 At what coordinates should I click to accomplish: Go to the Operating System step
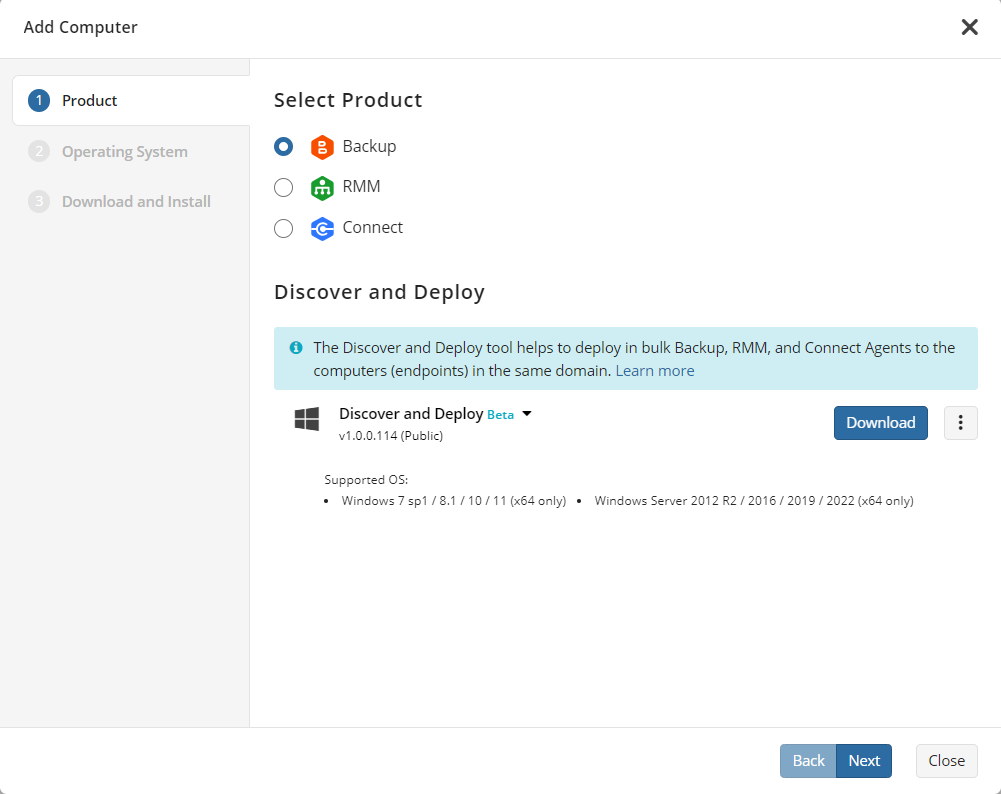pos(124,152)
